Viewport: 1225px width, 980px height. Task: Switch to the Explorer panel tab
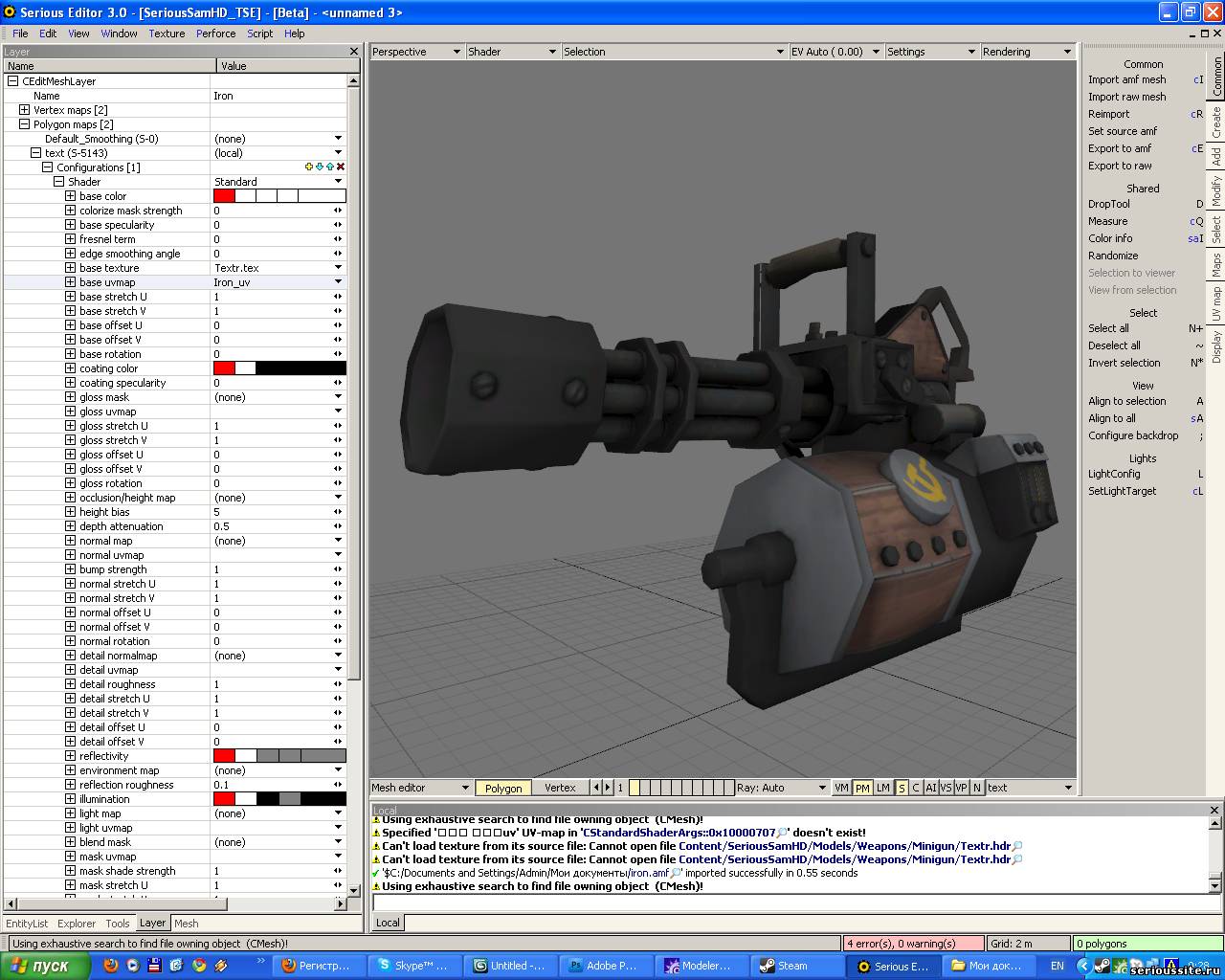77,924
